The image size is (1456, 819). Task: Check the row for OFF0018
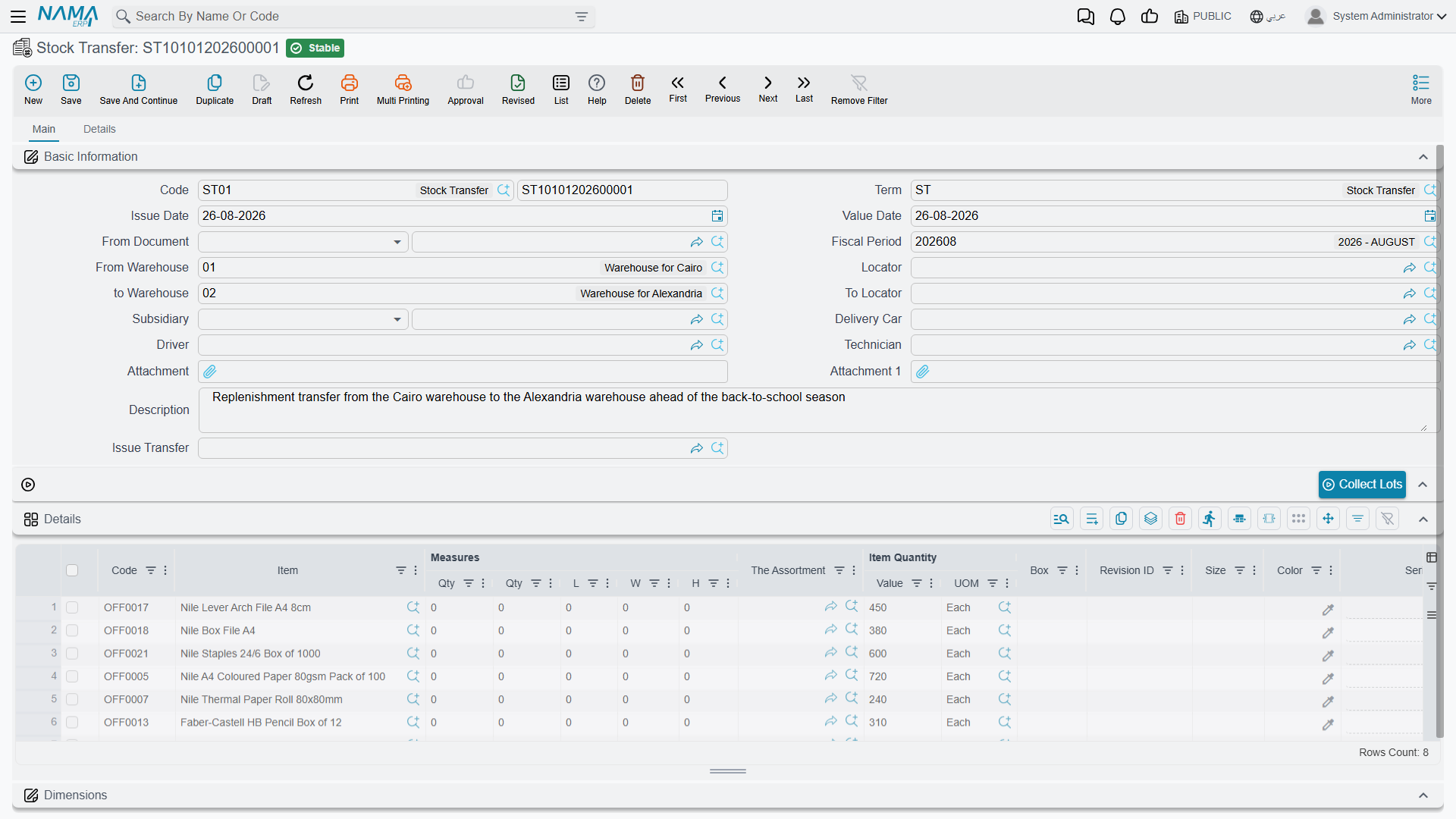pyautogui.click(x=72, y=630)
